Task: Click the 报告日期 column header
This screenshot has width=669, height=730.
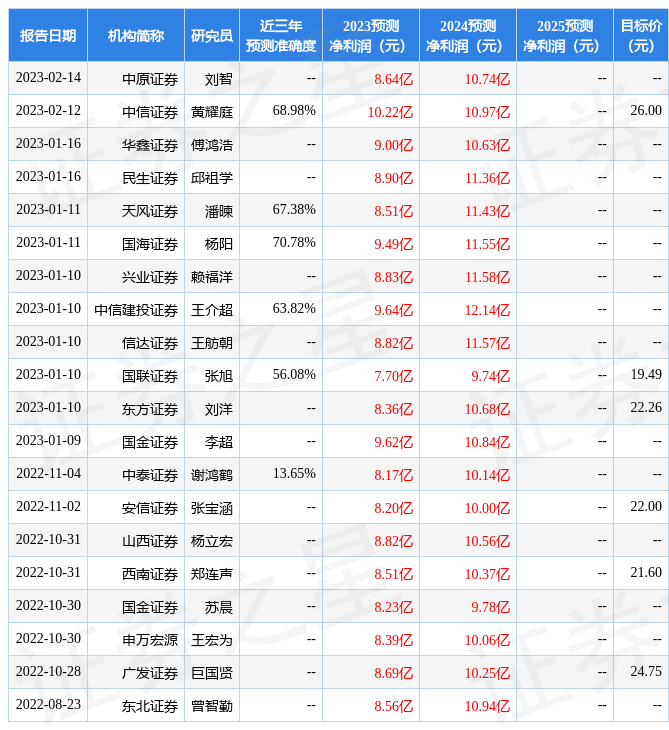Action: pyautogui.click(x=48, y=35)
